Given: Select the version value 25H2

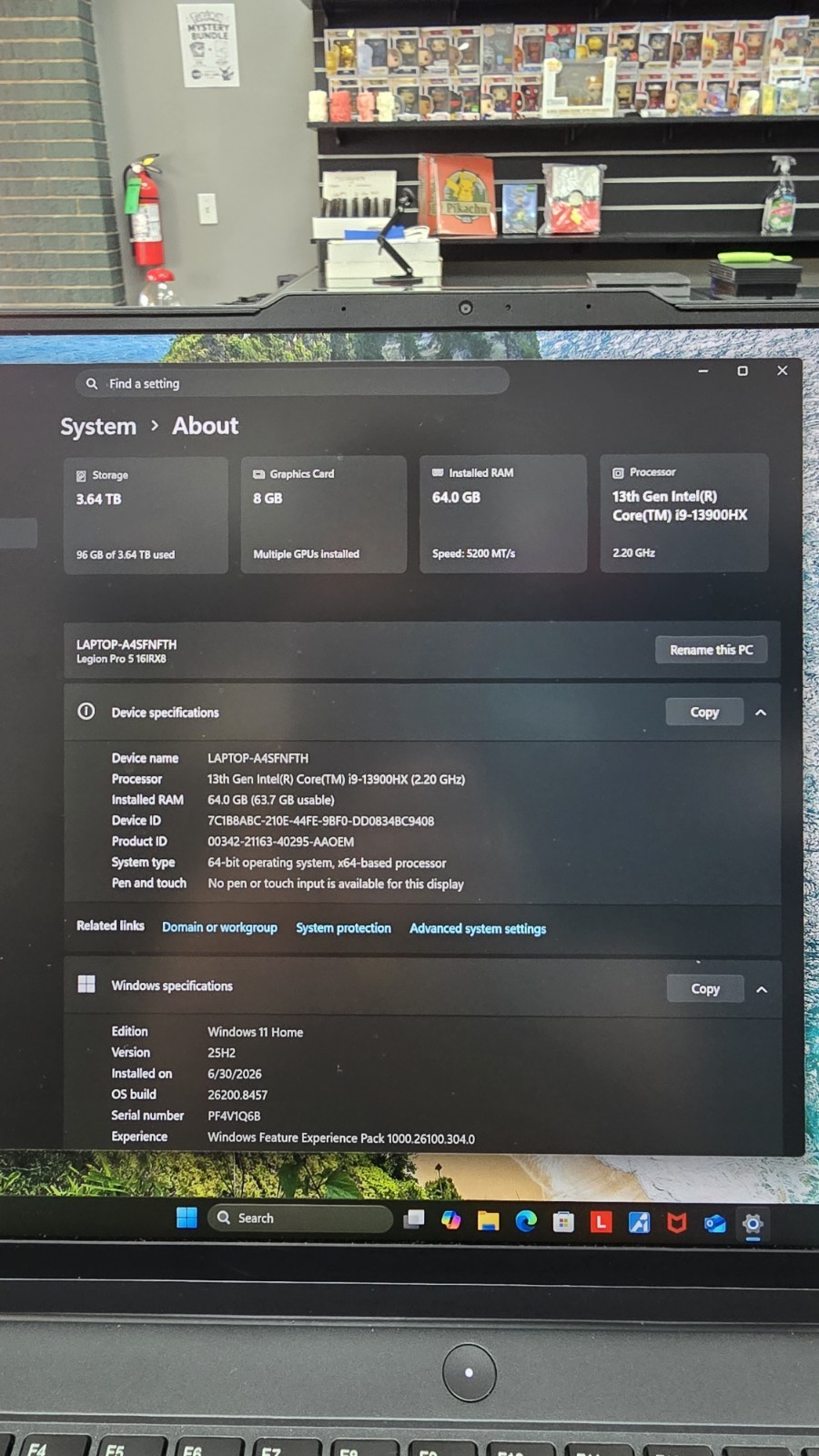Looking at the screenshot, I should tap(221, 1053).
